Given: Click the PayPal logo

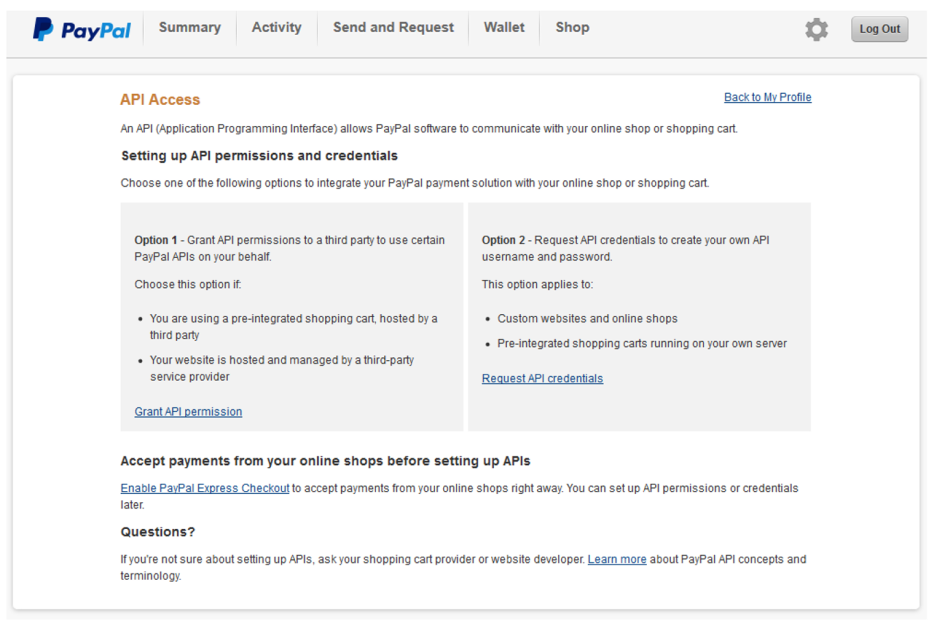Looking at the screenshot, I should click(82, 29).
